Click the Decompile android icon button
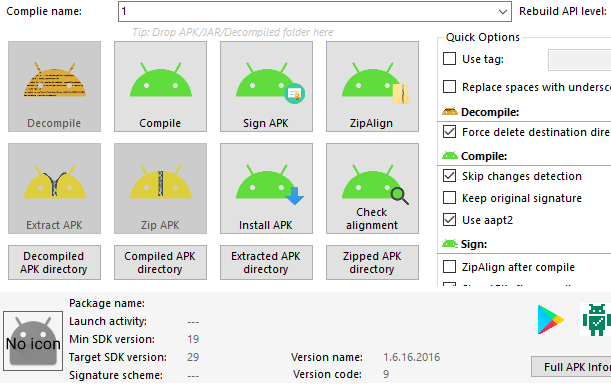 [x=54, y=86]
